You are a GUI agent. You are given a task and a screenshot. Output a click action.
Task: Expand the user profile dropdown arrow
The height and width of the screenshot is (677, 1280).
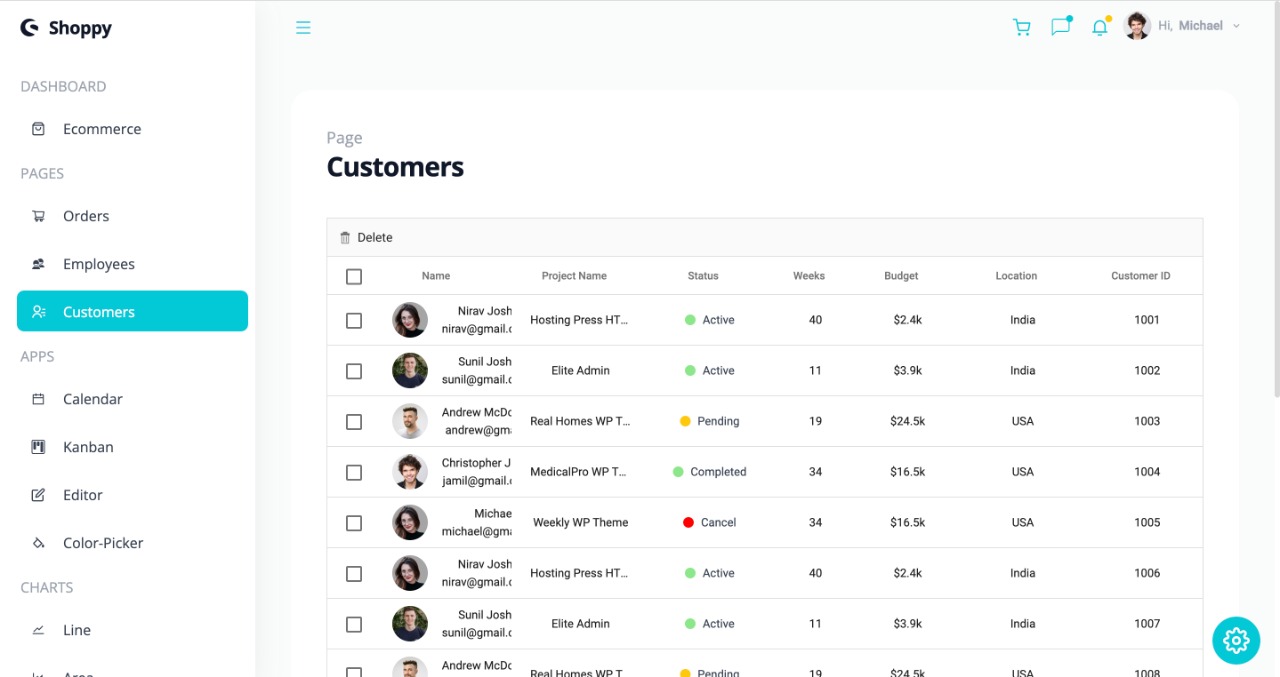(x=1236, y=26)
